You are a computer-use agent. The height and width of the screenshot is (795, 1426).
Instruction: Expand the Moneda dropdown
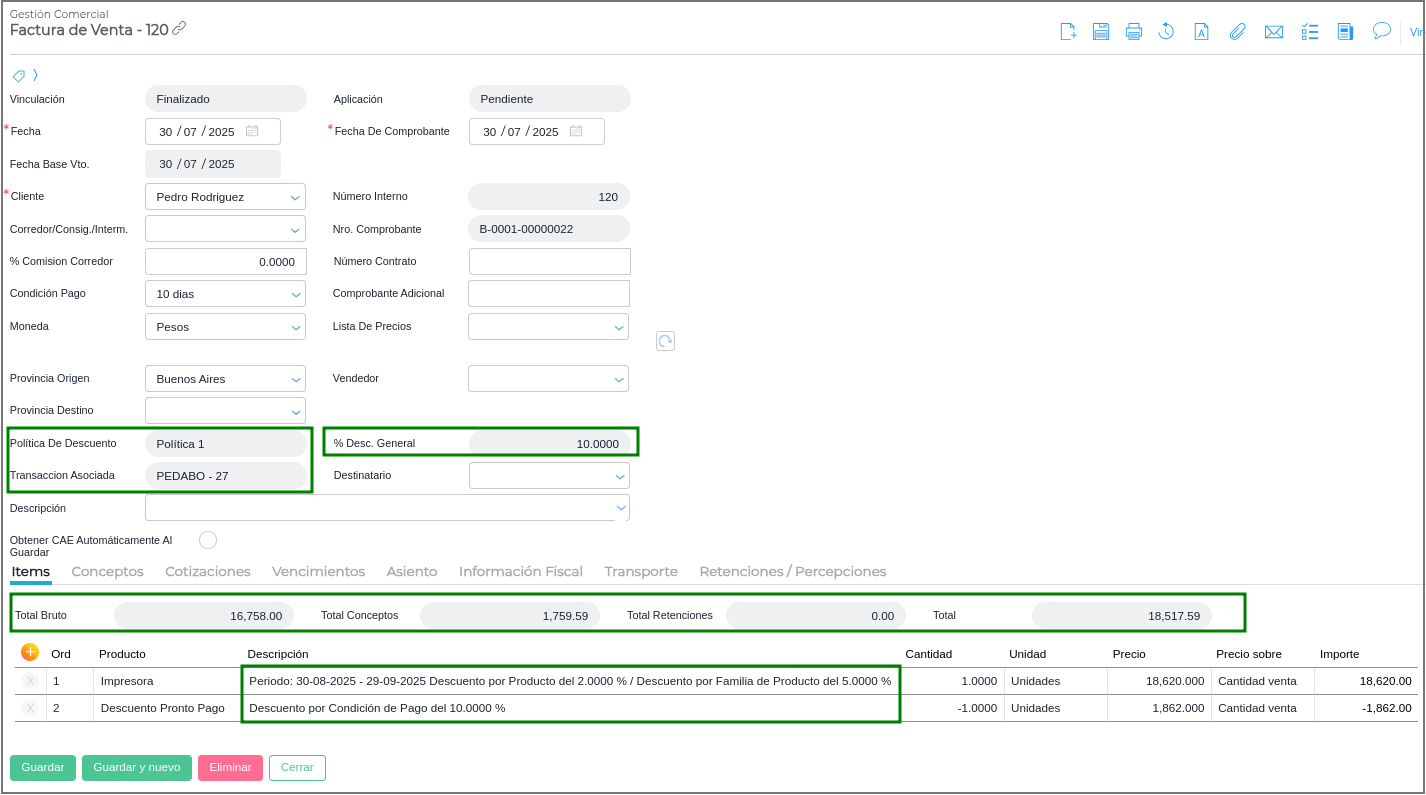(295, 327)
